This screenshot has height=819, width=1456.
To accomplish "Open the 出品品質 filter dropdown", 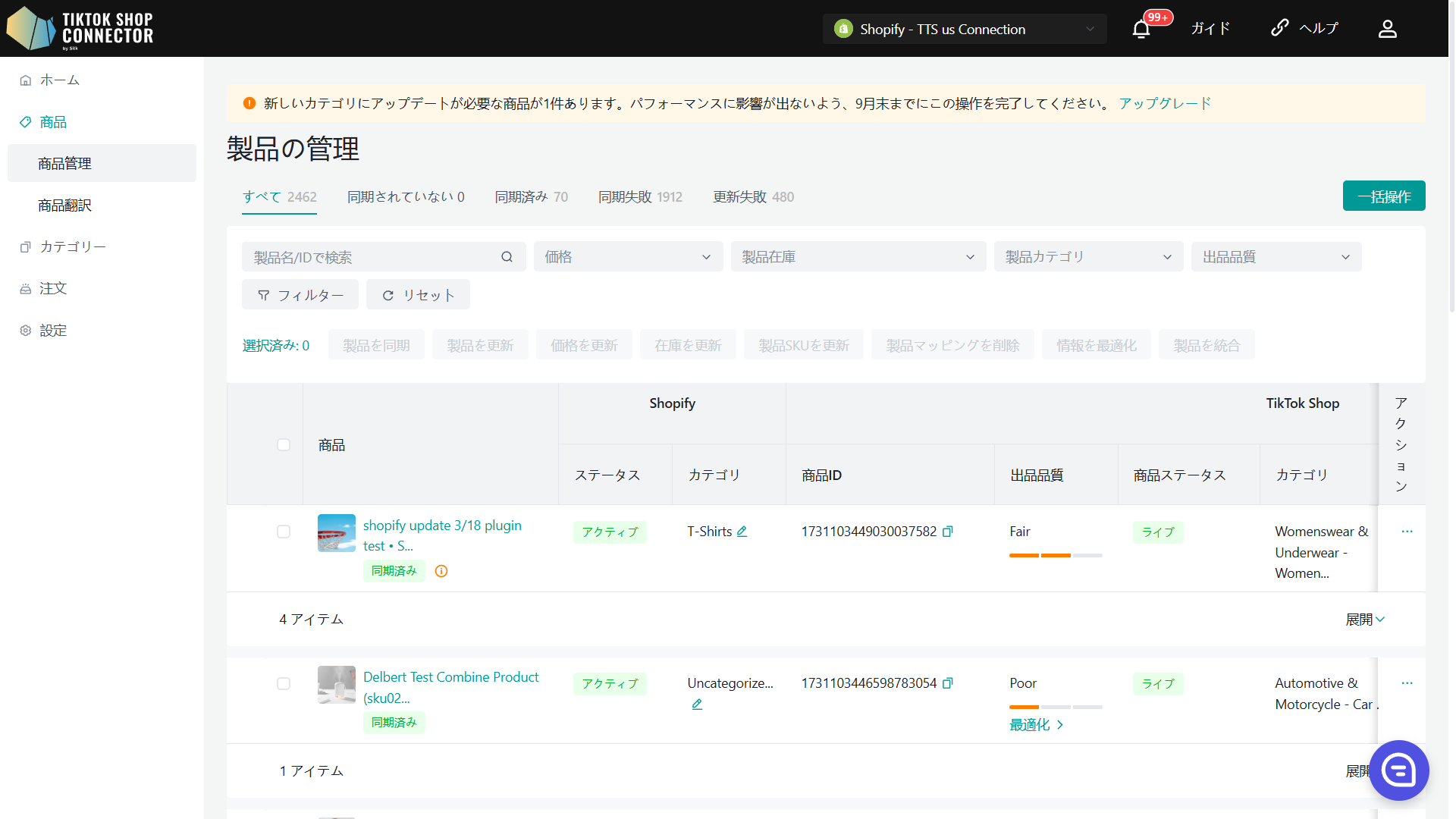I will click(x=1276, y=257).
